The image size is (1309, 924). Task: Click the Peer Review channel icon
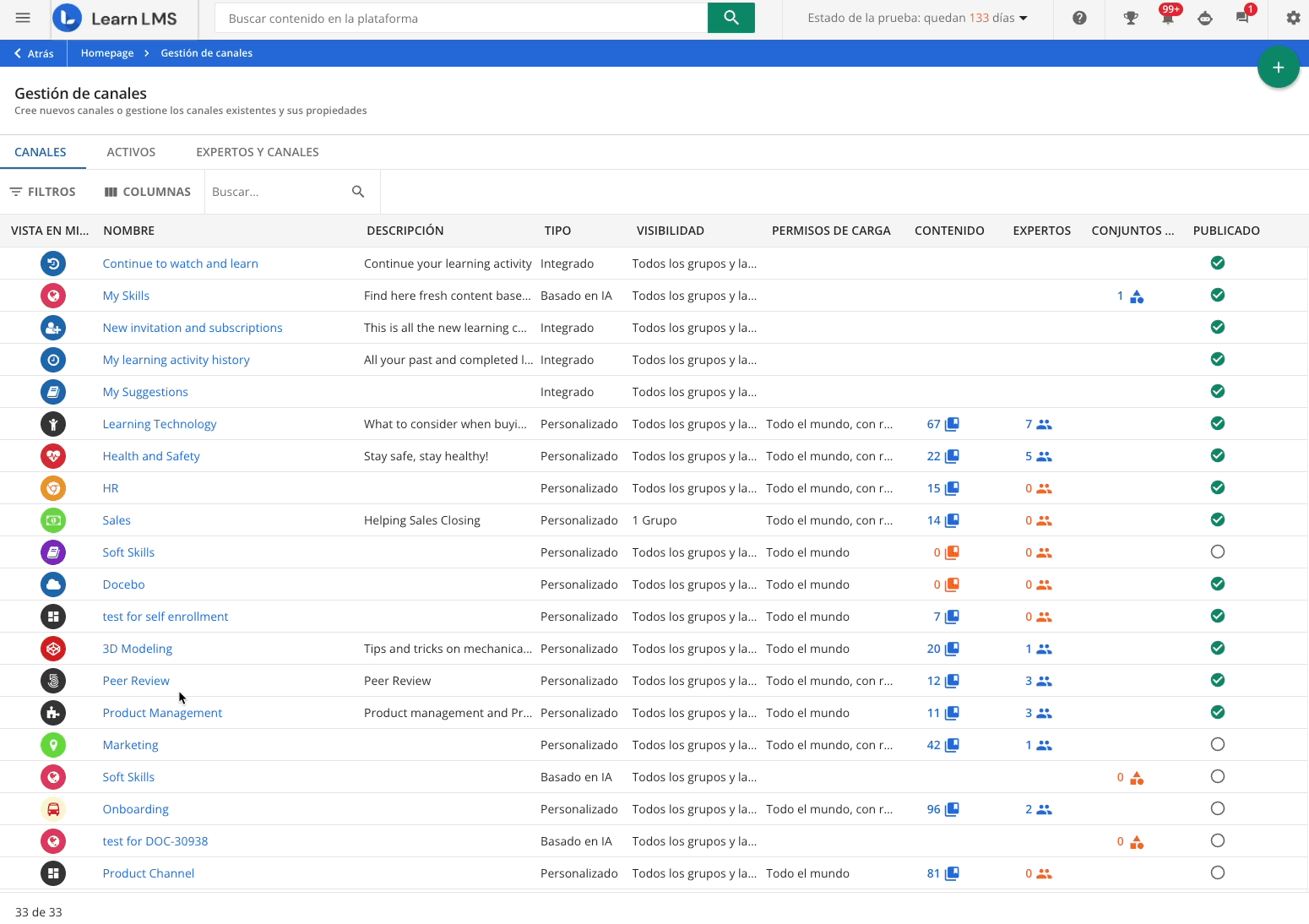click(x=53, y=681)
